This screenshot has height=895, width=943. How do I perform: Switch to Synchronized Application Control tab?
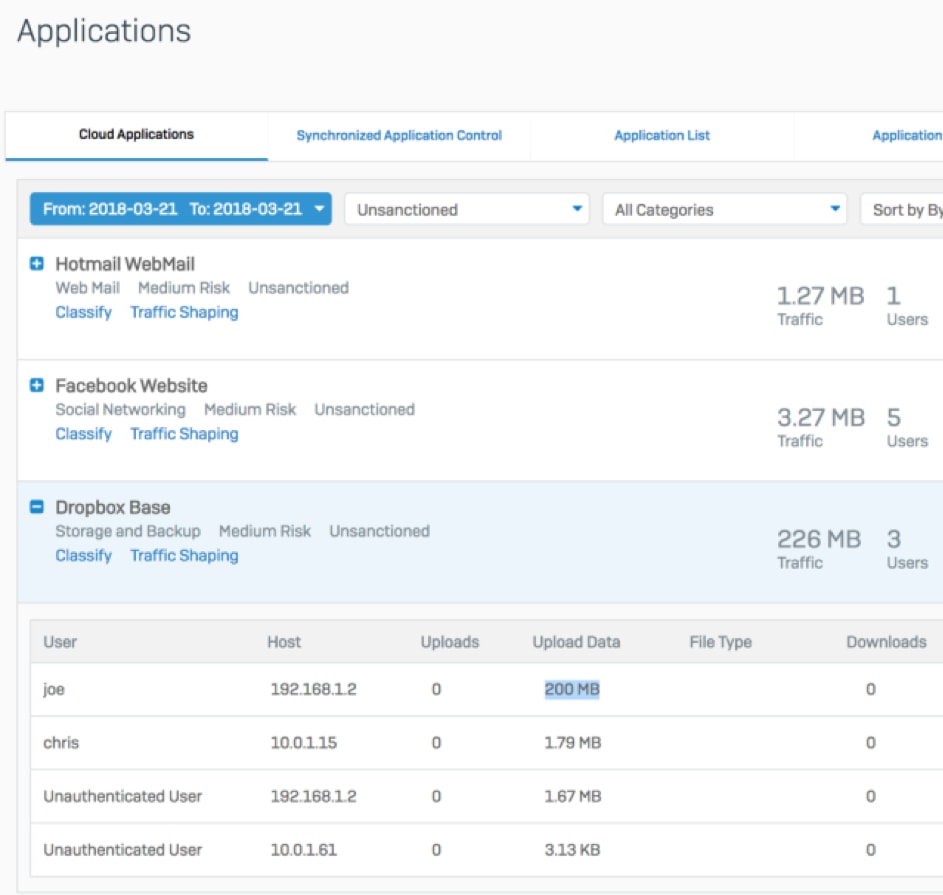(x=399, y=136)
